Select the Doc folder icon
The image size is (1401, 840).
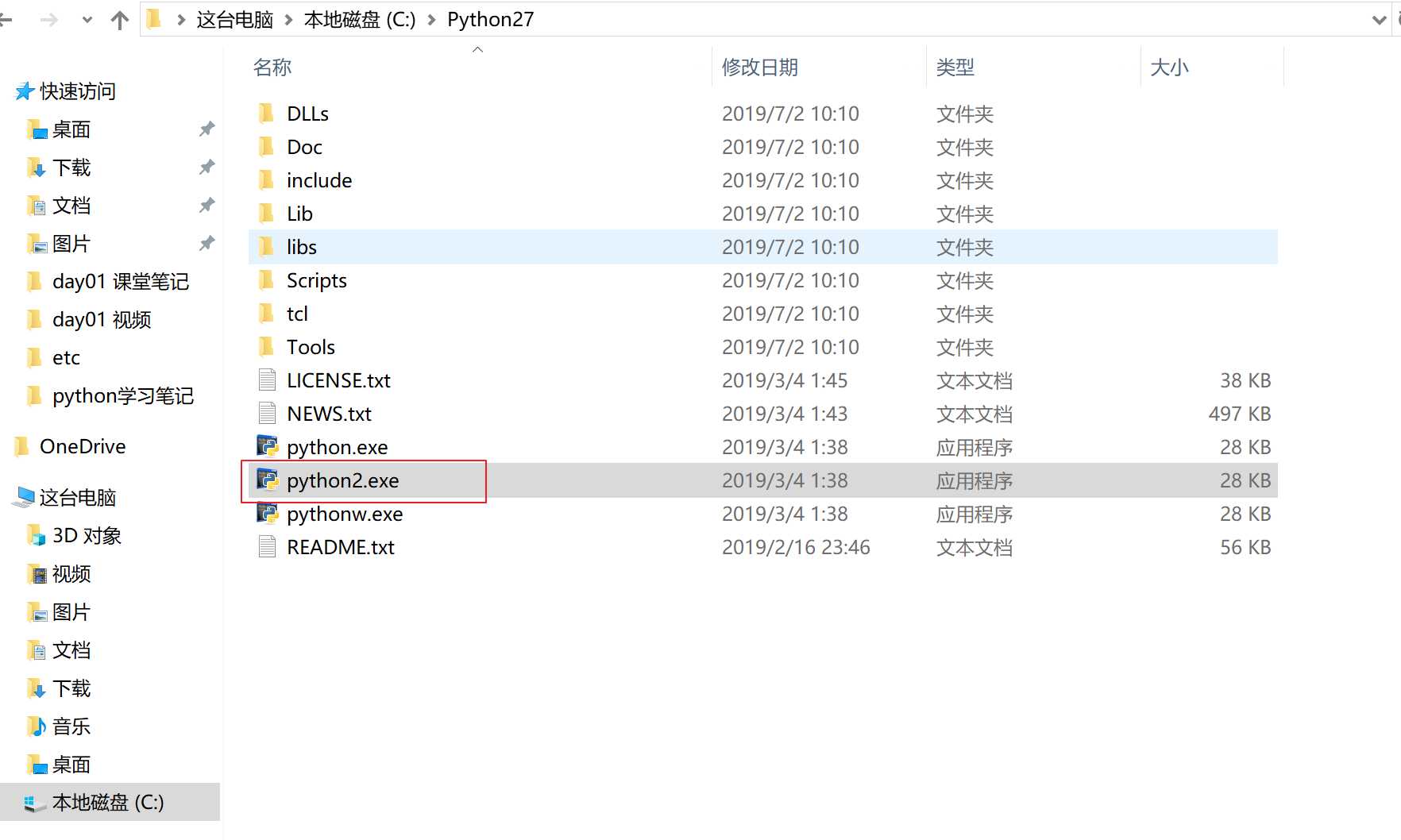click(x=267, y=147)
